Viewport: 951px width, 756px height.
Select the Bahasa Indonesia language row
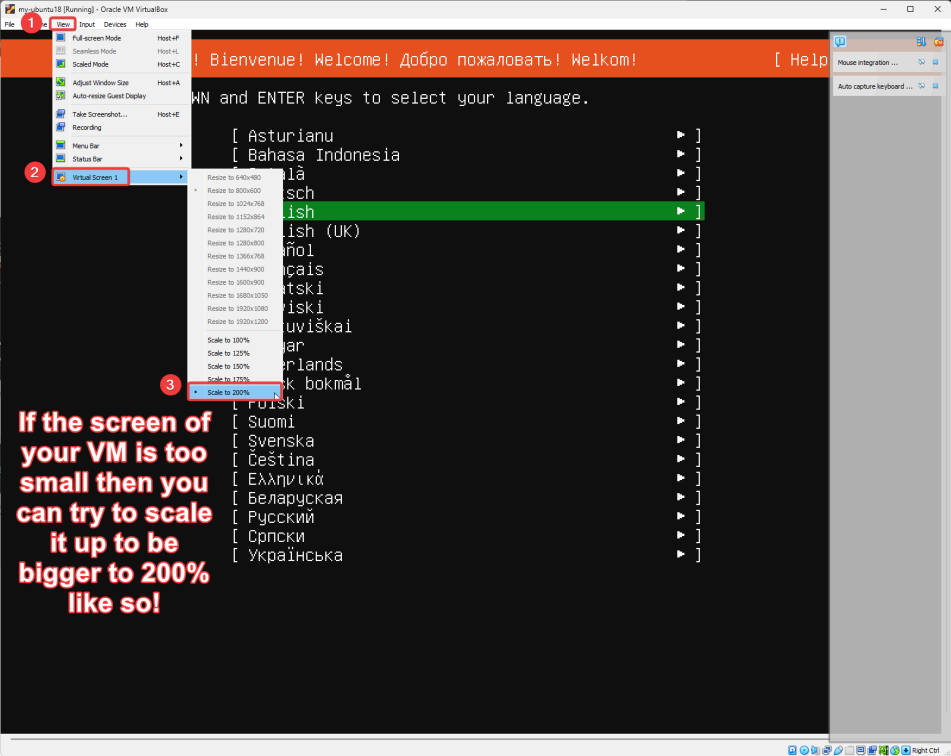(466, 155)
